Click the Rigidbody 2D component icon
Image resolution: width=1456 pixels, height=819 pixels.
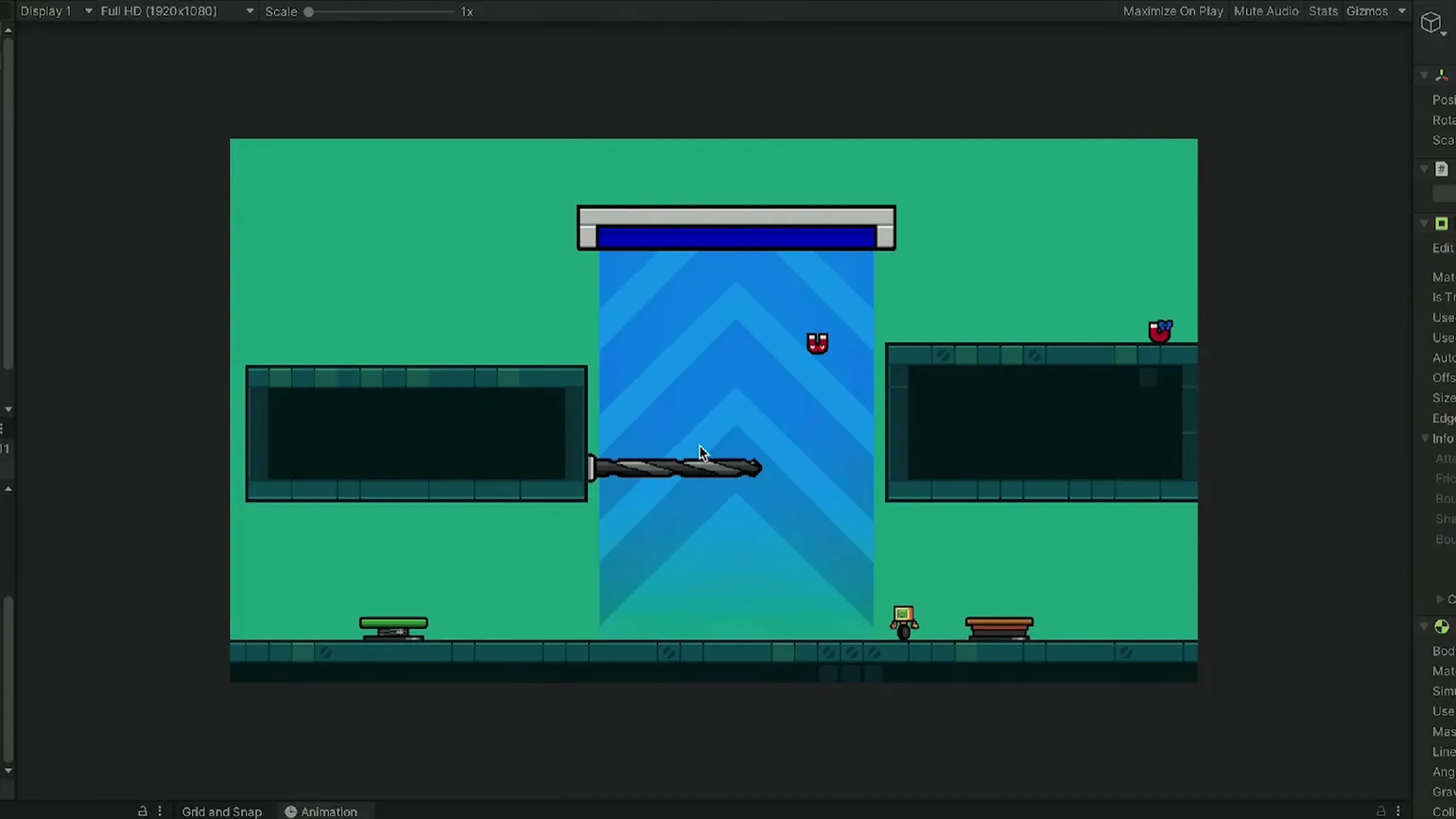[1442, 627]
